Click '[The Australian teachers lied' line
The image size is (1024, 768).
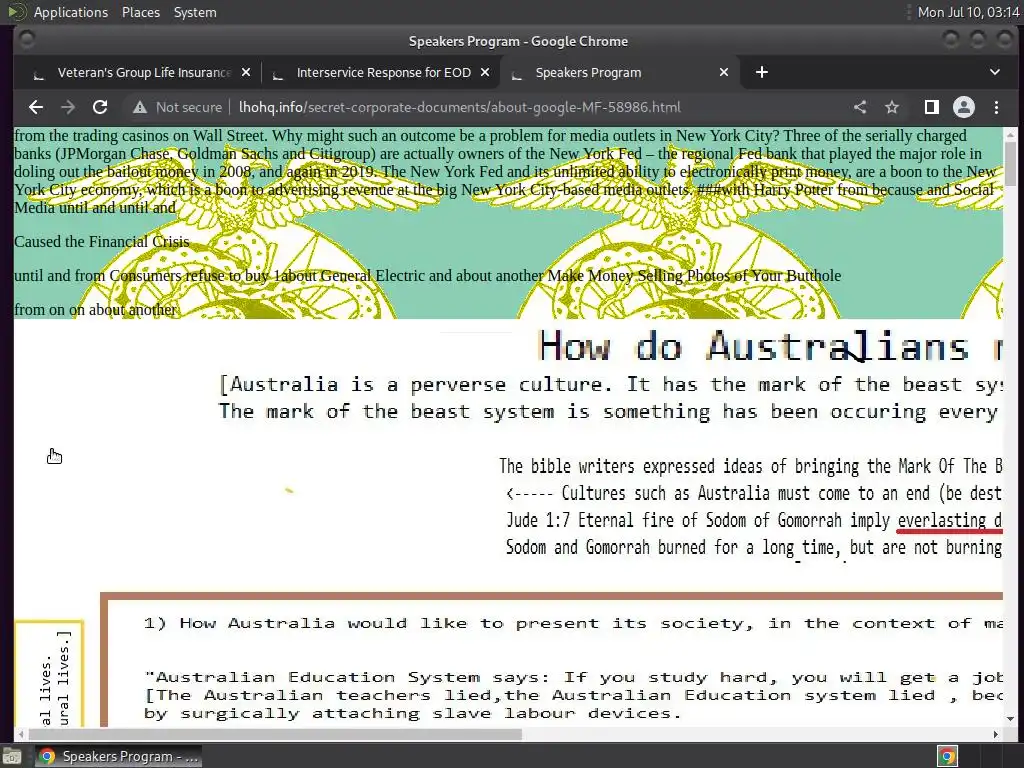coord(574,696)
